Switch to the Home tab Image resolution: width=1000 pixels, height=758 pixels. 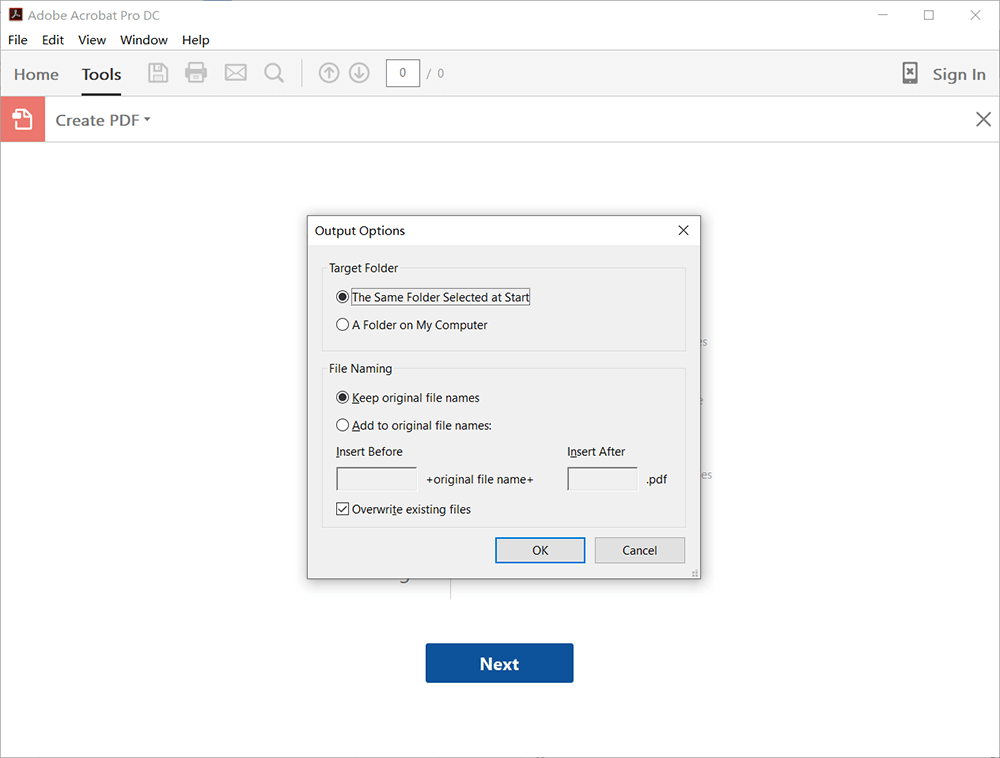[x=36, y=74]
